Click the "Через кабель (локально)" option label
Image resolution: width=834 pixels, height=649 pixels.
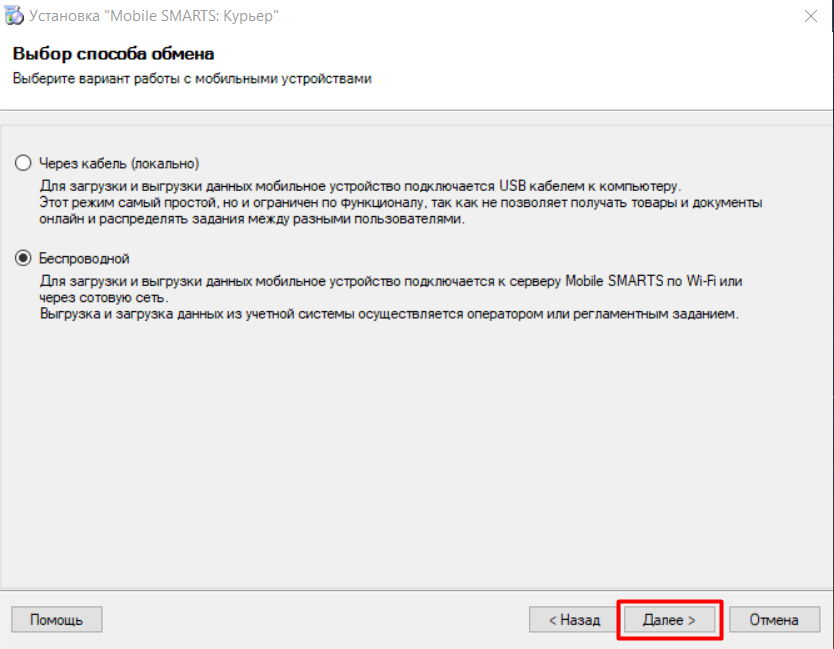pos(119,163)
